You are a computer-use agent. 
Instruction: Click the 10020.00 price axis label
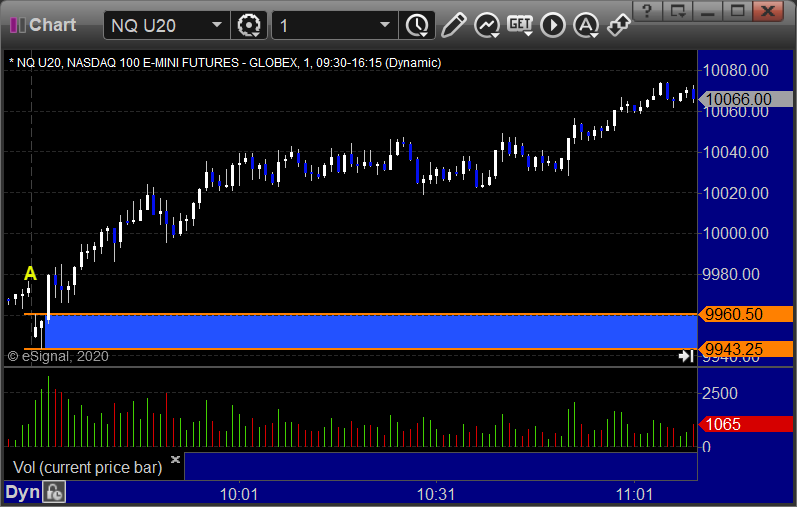pyautogui.click(x=735, y=193)
